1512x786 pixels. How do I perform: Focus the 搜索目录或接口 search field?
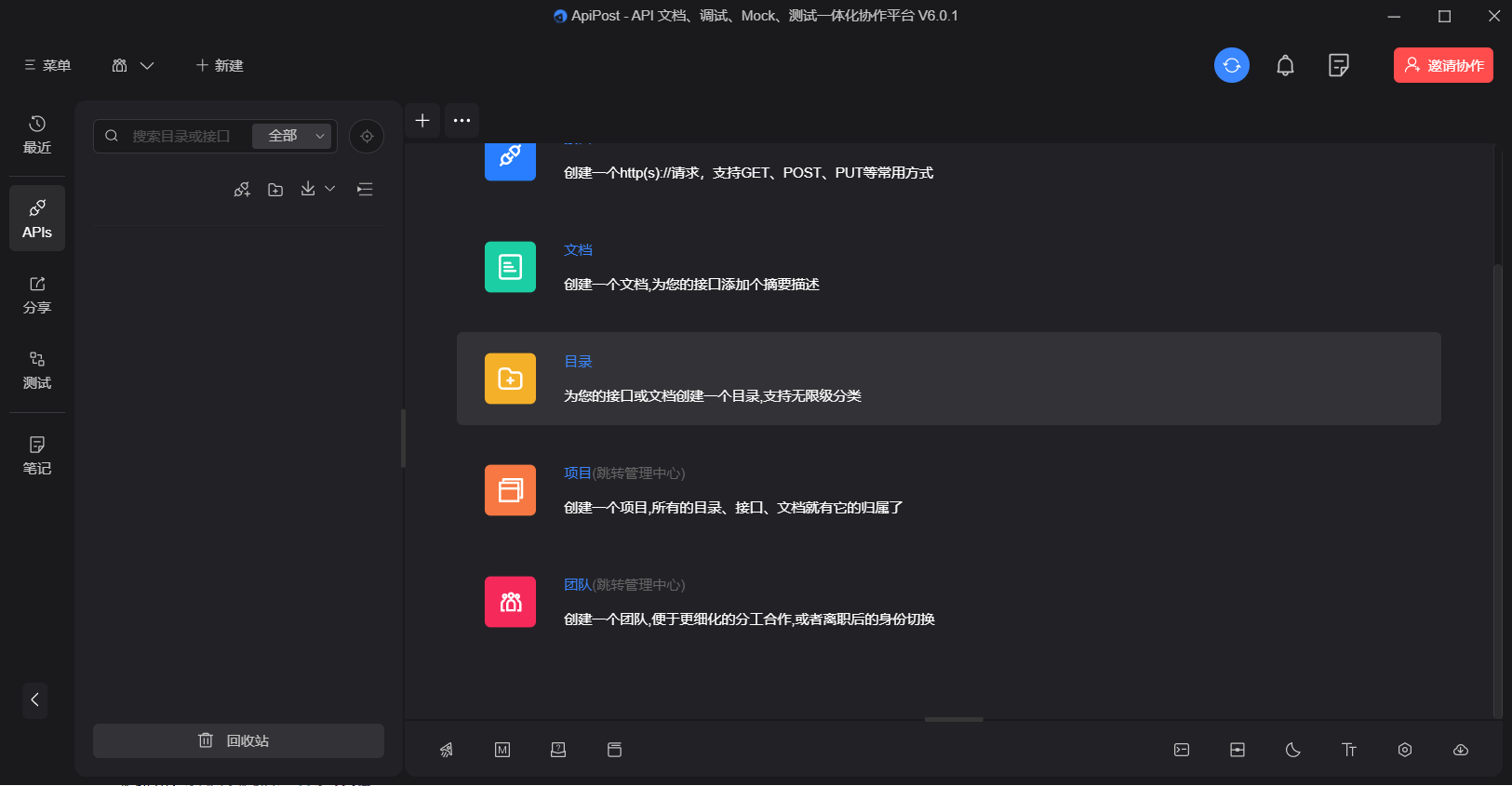click(181, 136)
